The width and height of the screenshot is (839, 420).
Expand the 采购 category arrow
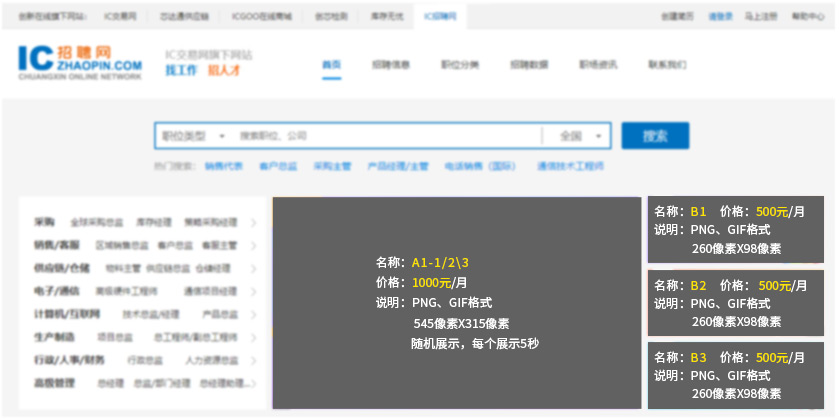[x=253, y=223]
